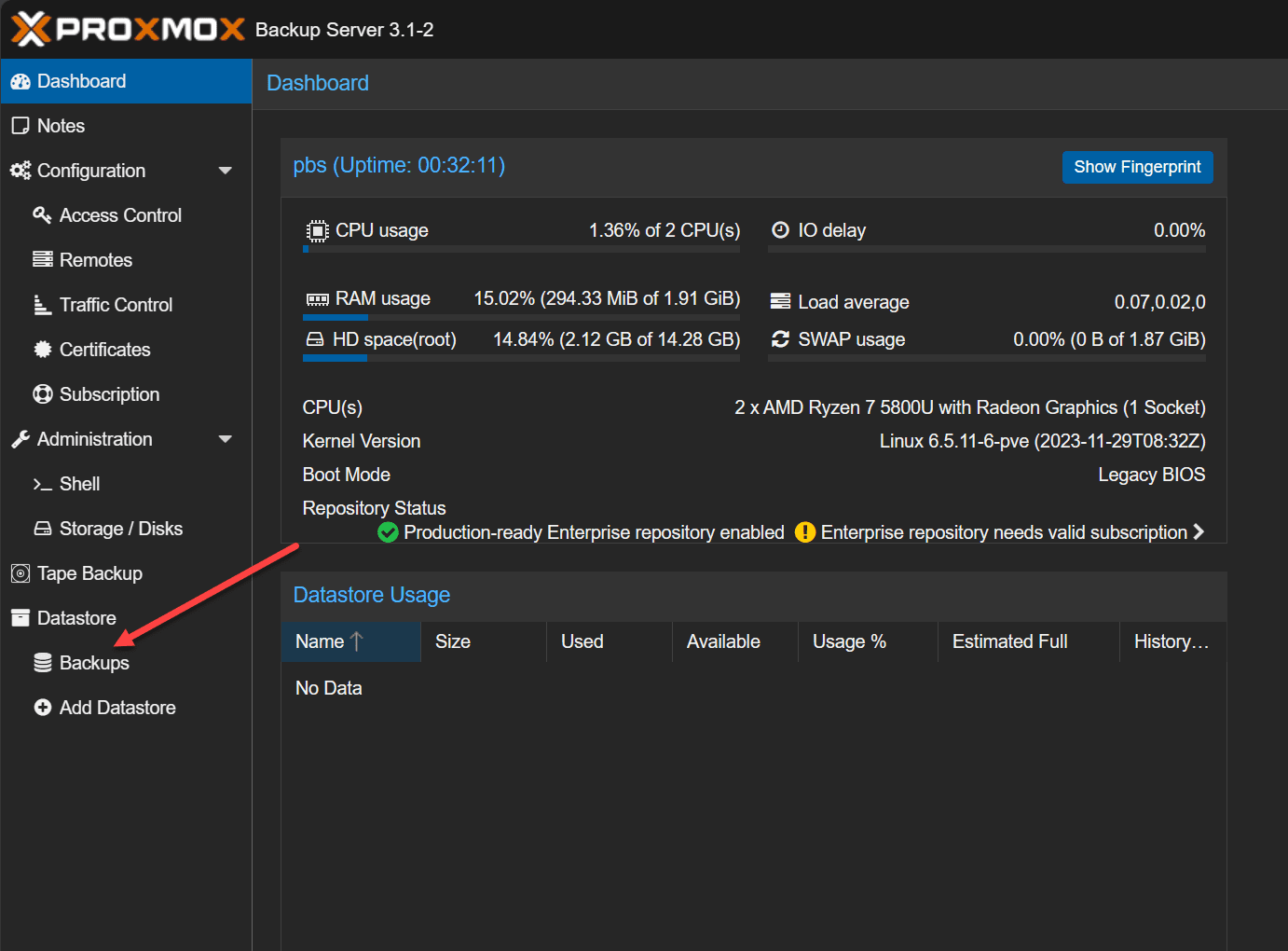Click the Subscription lifebuoy icon
The width and height of the screenshot is (1288, 951).
point(43,394)
